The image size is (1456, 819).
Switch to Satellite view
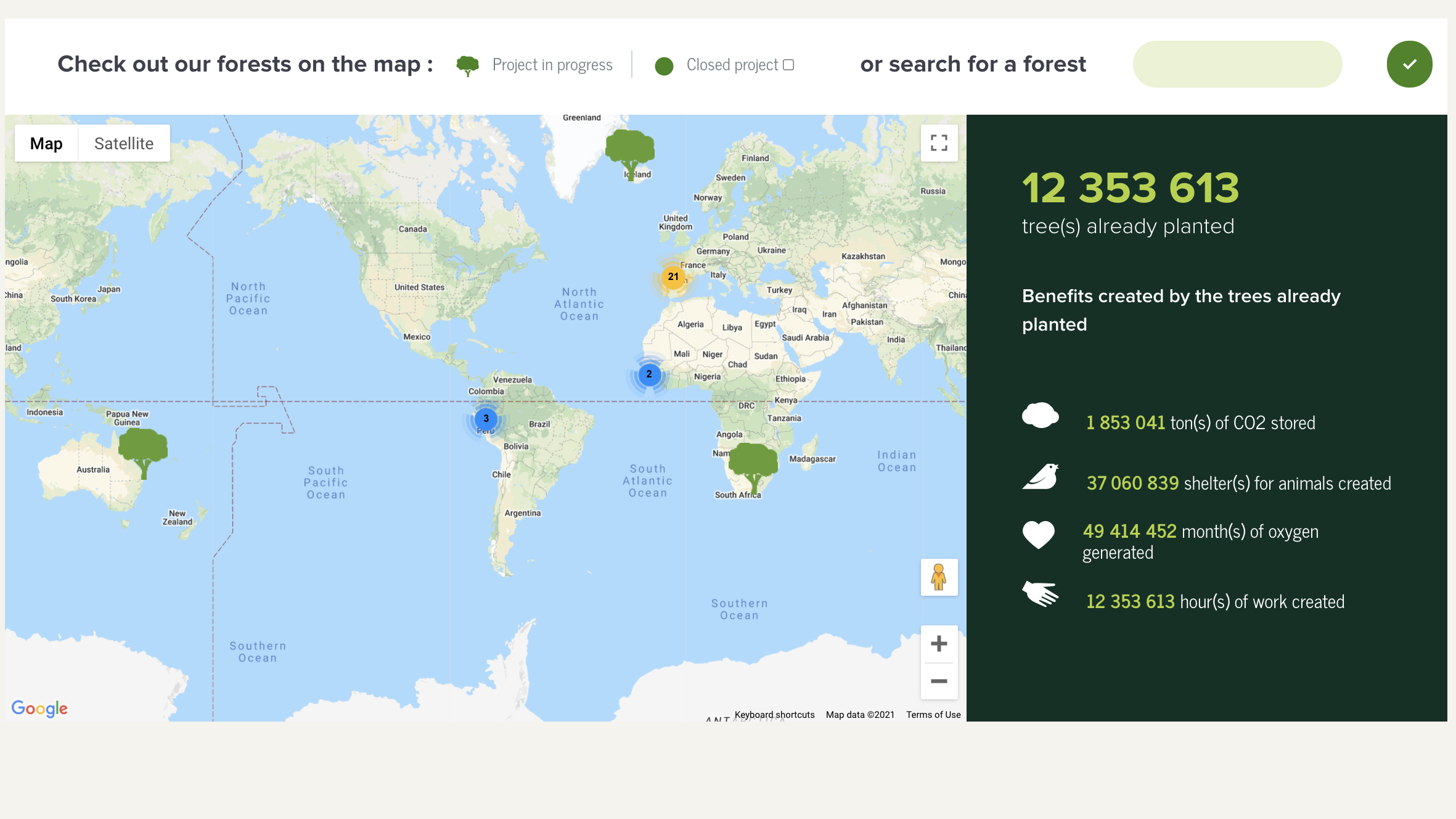point(124,143)
